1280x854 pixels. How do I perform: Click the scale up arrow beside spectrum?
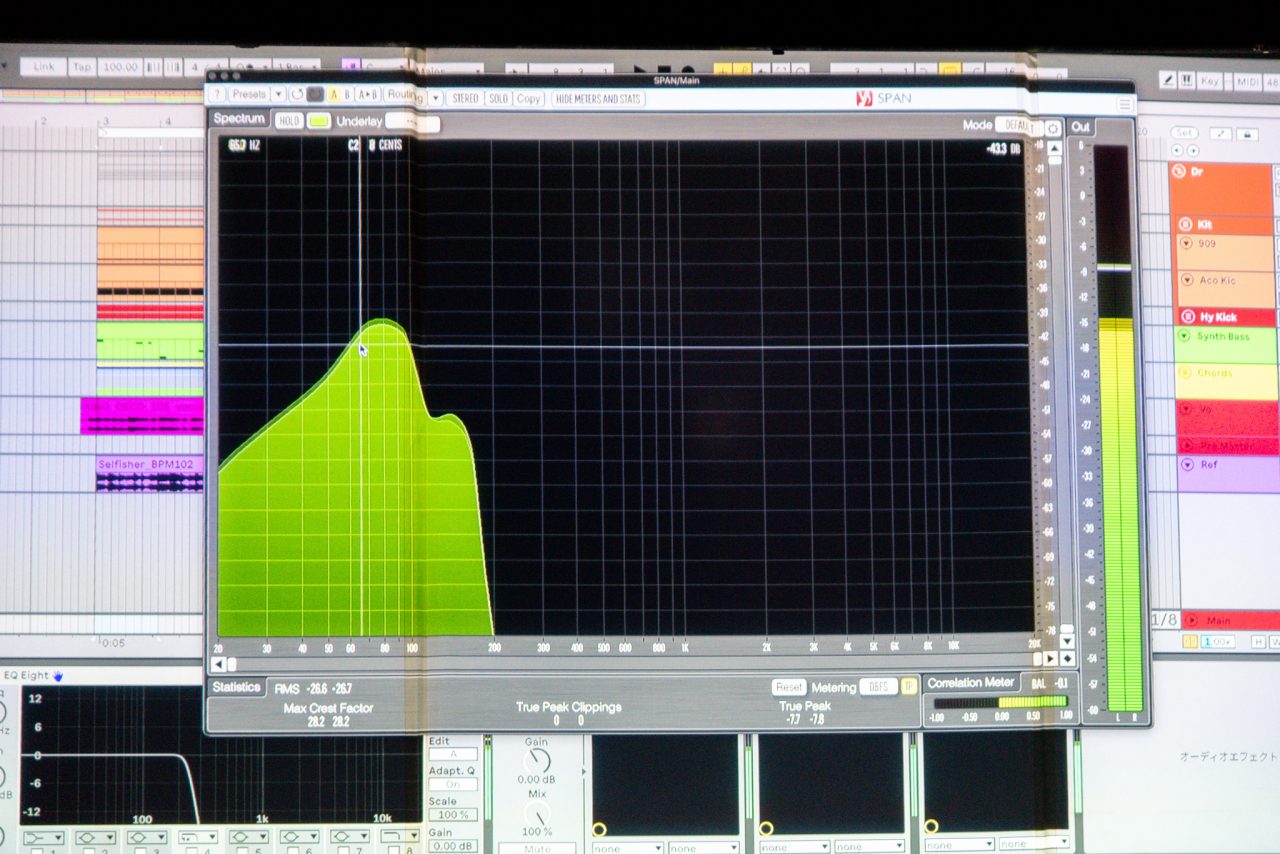point(1054,147)
